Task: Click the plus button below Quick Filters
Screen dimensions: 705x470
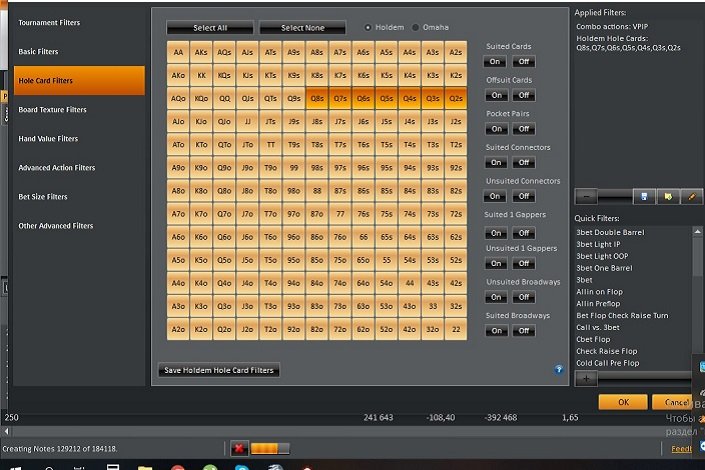Action: pos(587,378)
